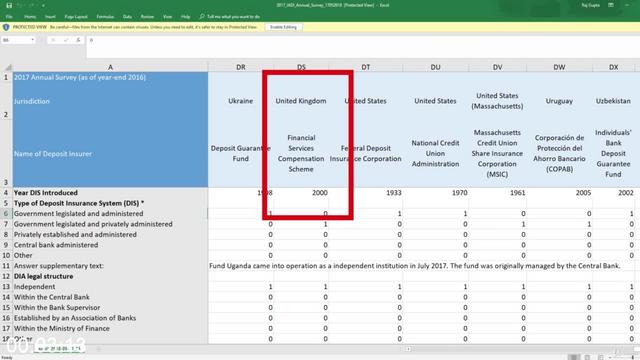
Task: Select column header DX
Action: pyautogui.click(x=613, y=67)
